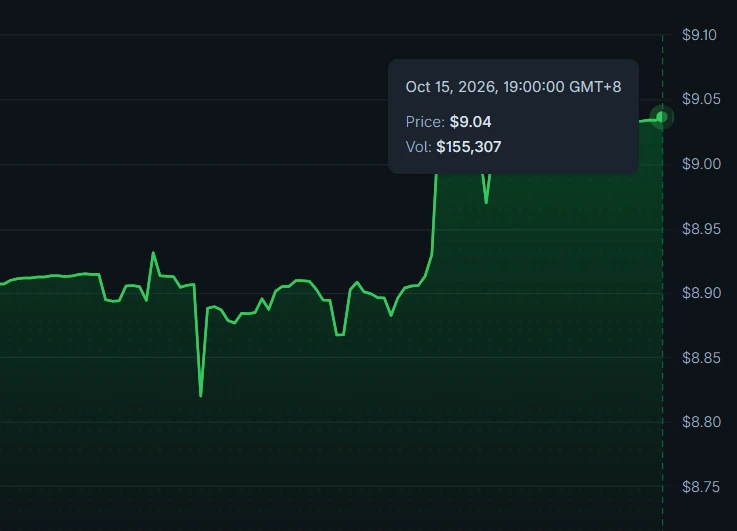Click the $8.75 price axis label
This screenshot has width=737, height=531.
click(x=701, y=487)
